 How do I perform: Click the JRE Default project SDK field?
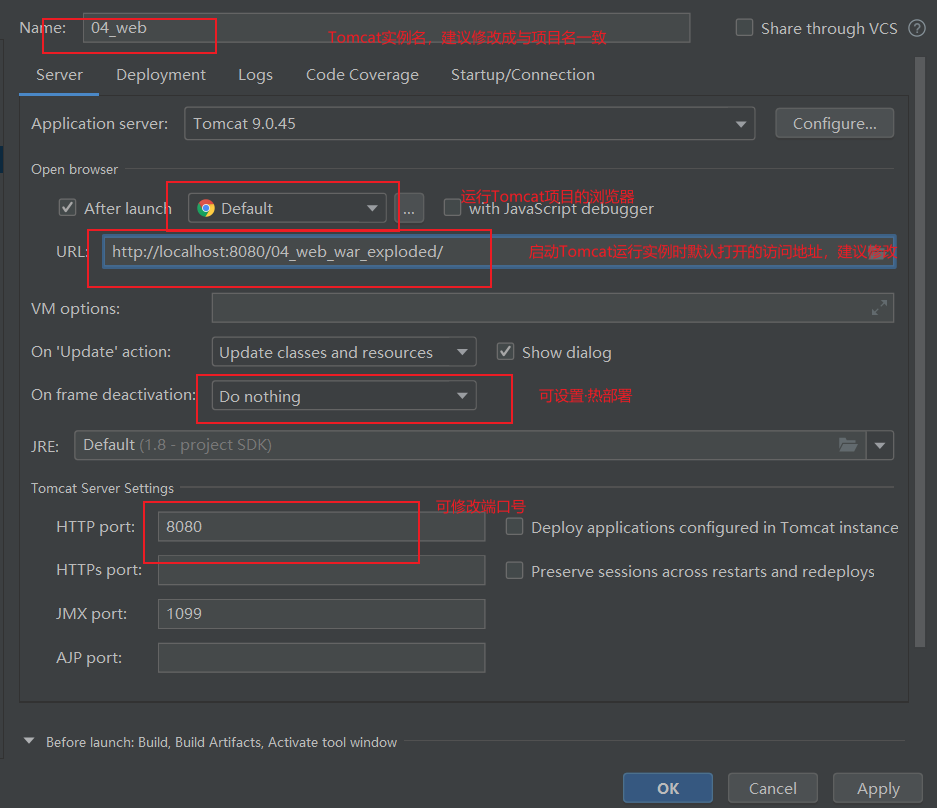click(470, 445)
